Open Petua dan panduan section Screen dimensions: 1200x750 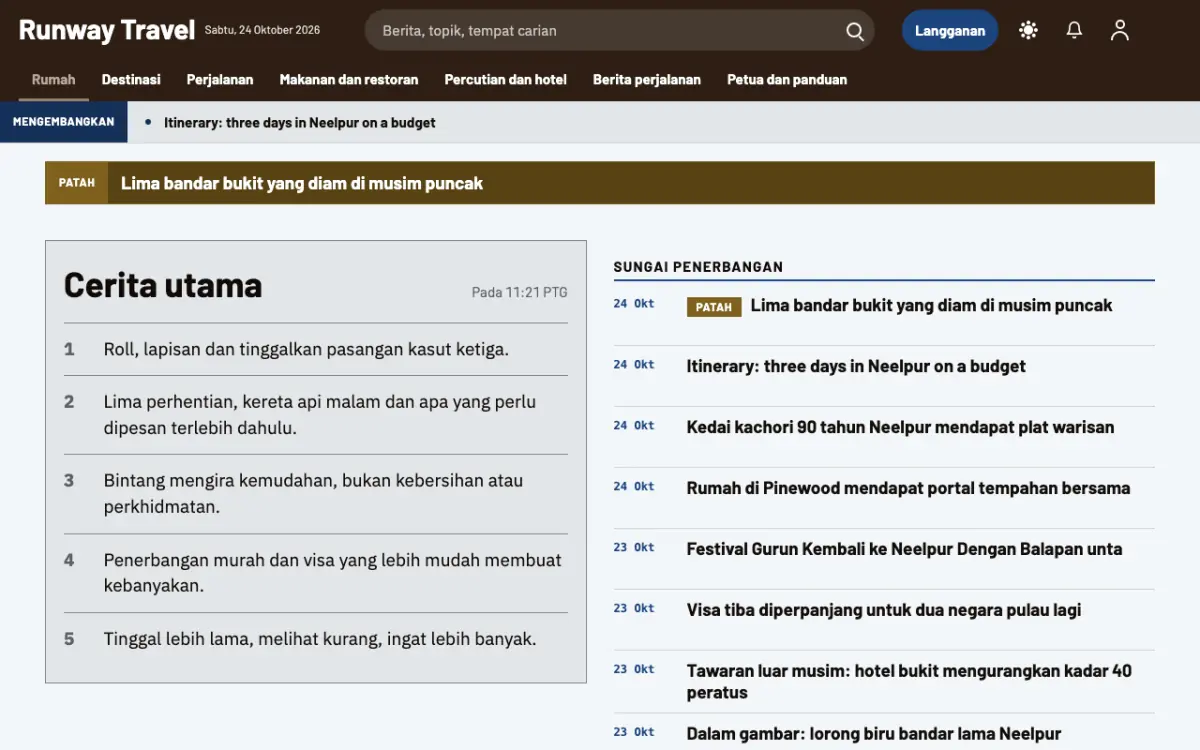787,80
